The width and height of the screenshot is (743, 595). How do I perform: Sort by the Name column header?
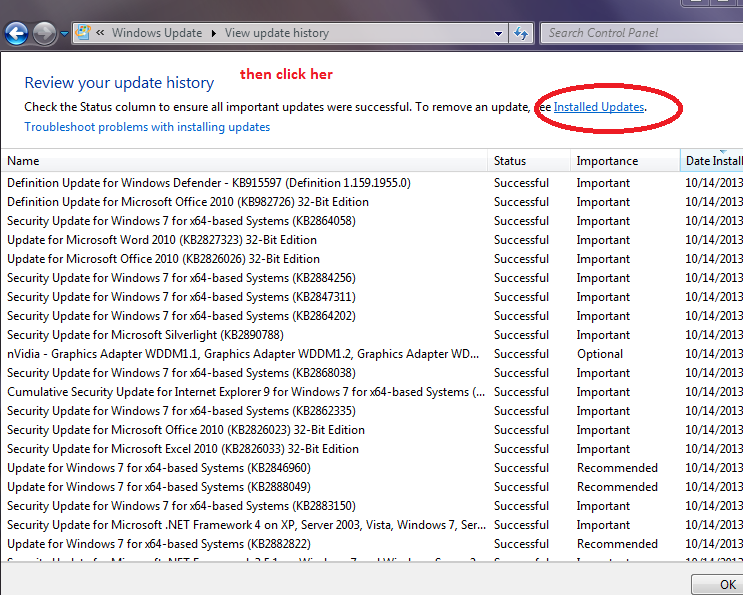245,161
